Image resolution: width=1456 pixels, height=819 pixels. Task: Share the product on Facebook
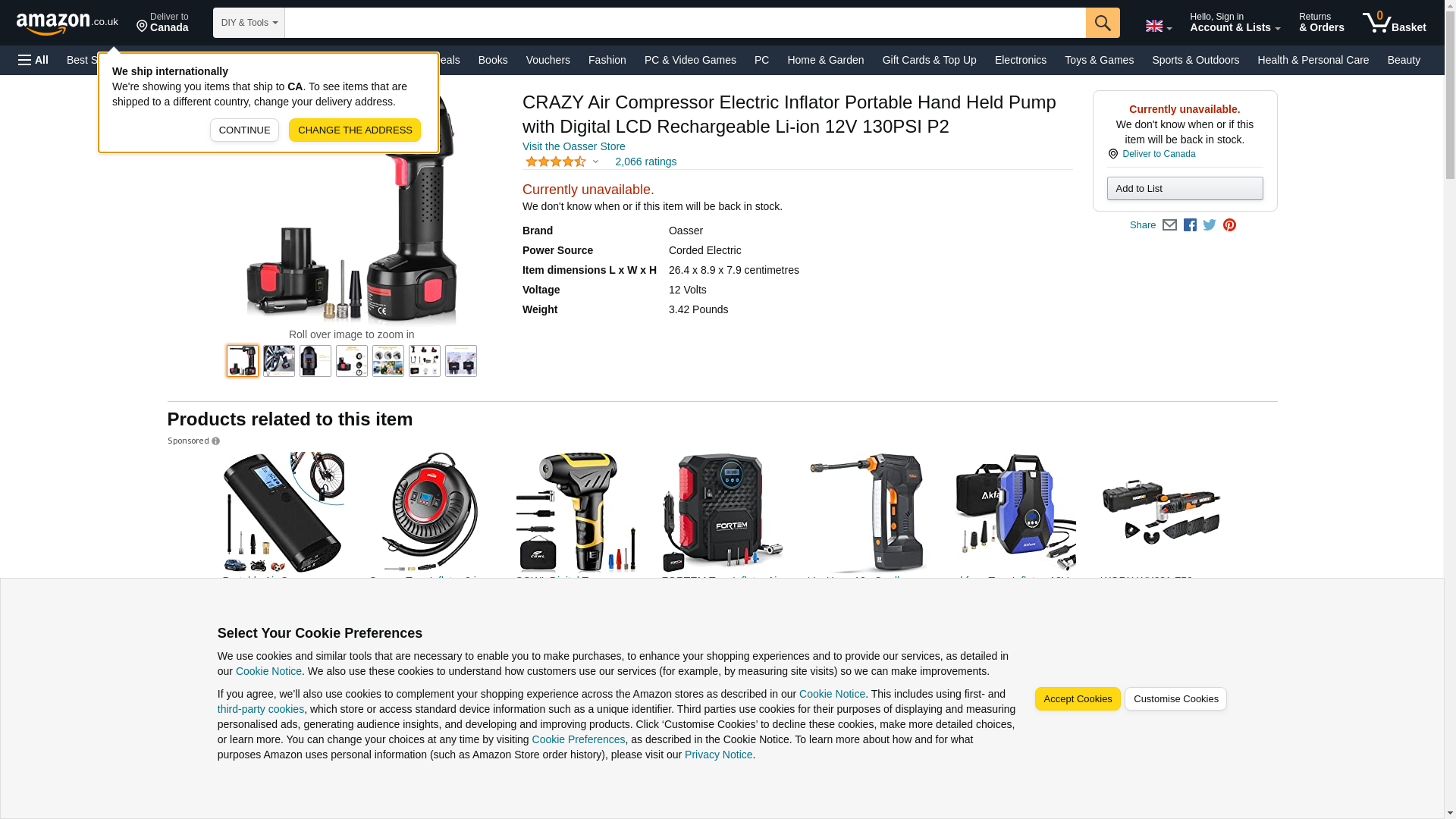(x=1189, y=225)
